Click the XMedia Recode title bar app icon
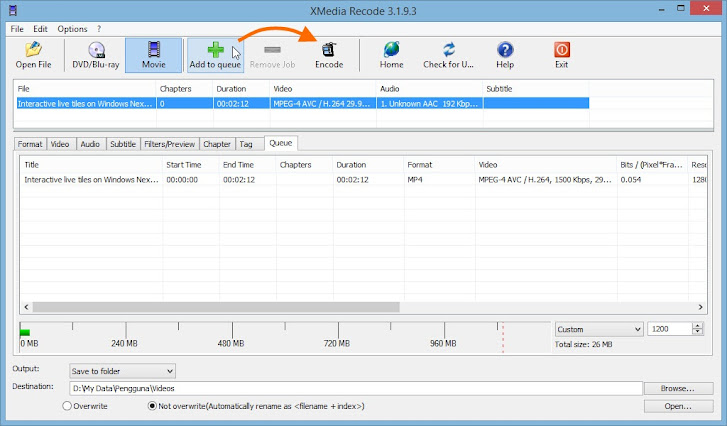The image size is (727, 426). [x=13, y=10]
